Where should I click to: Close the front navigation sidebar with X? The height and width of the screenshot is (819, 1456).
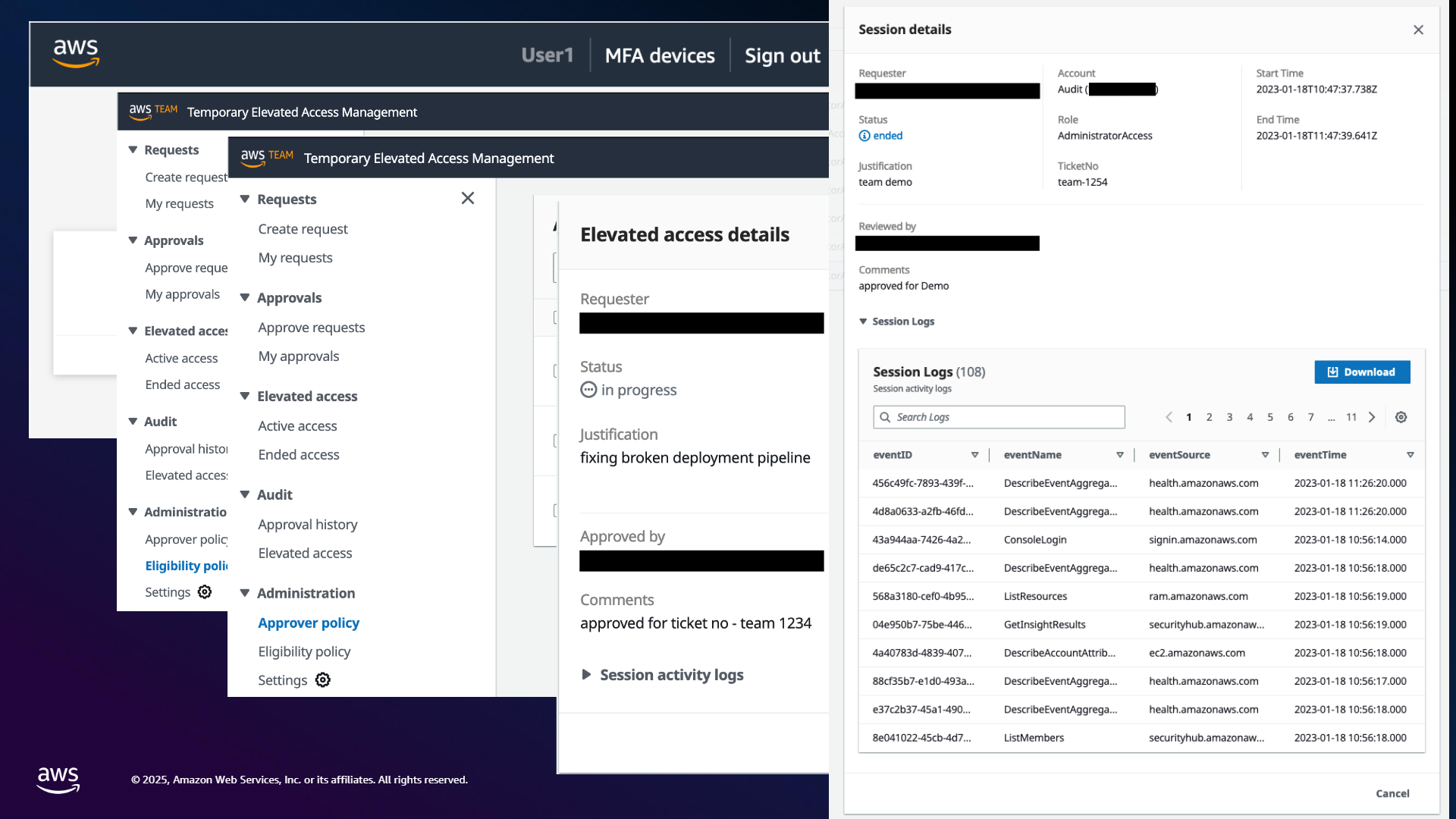[468, 198]
